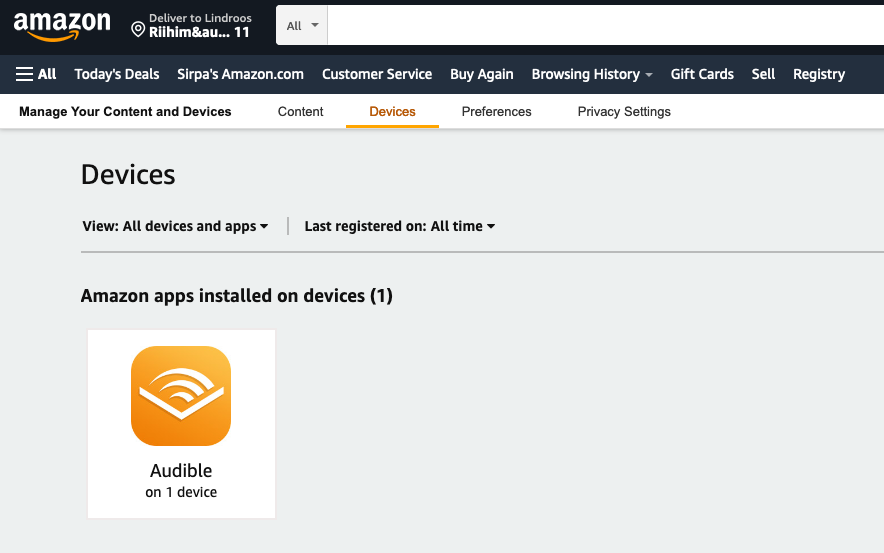Click Manage Your Content and Devices heading
This screenshot has height=553, width=884.
pos(125,112)
